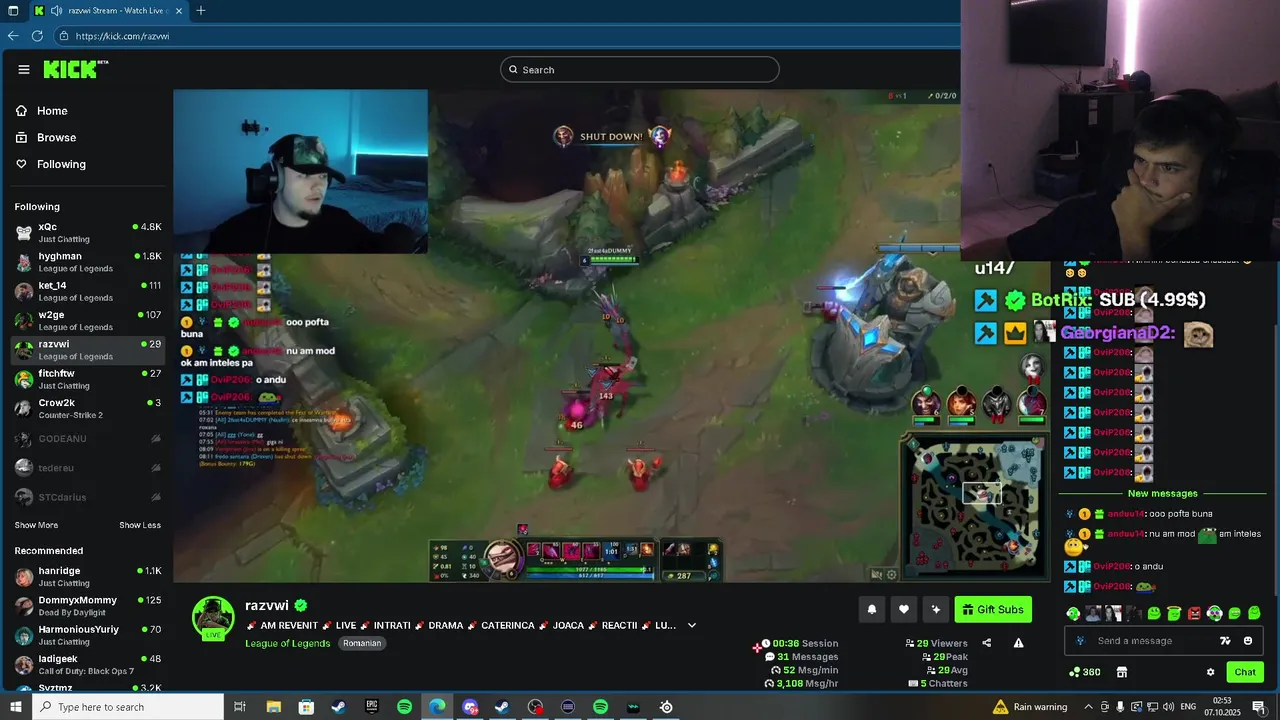Screen dimensions: 1280x720
Task: Open Crow2k Counter-Strike 2 channel
Action: (x=88, y=408)
